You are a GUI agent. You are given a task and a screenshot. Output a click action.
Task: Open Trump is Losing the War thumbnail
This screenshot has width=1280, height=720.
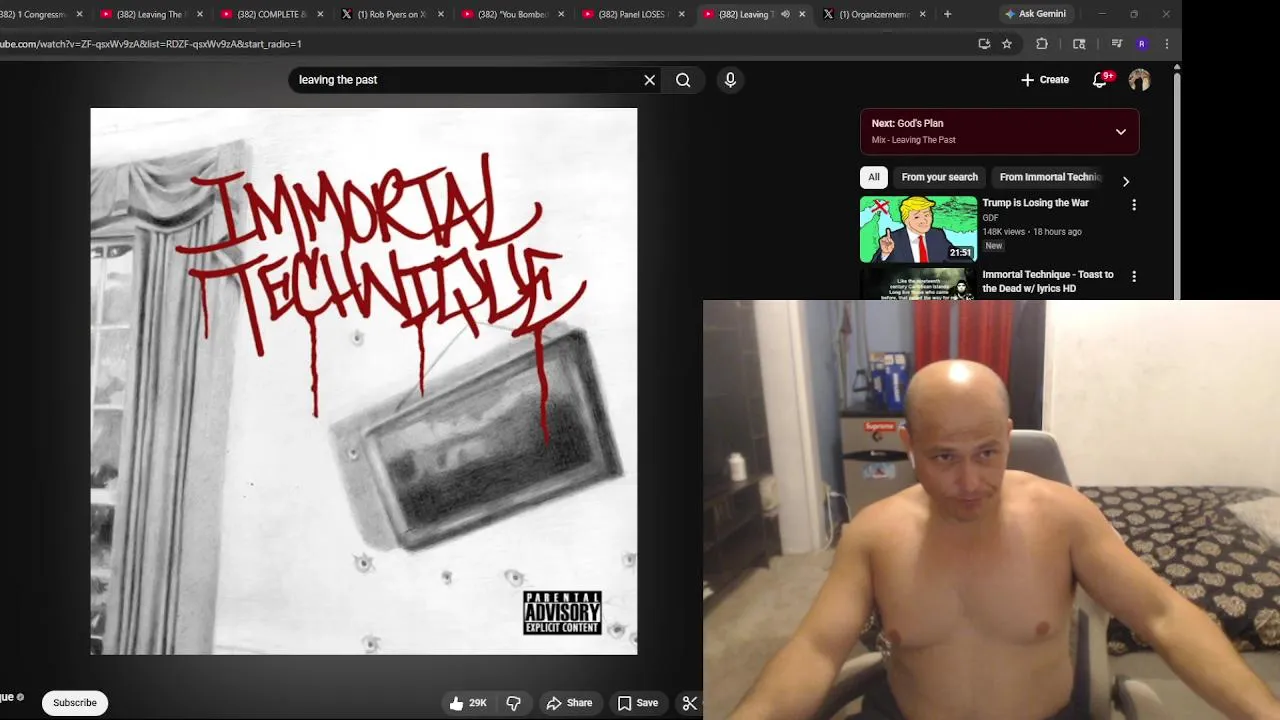[x=918, y=229]
